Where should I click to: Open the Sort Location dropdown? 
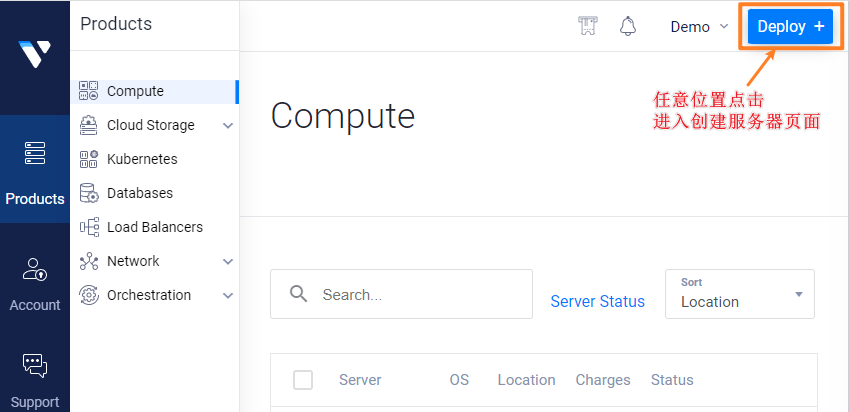(740, 294)
